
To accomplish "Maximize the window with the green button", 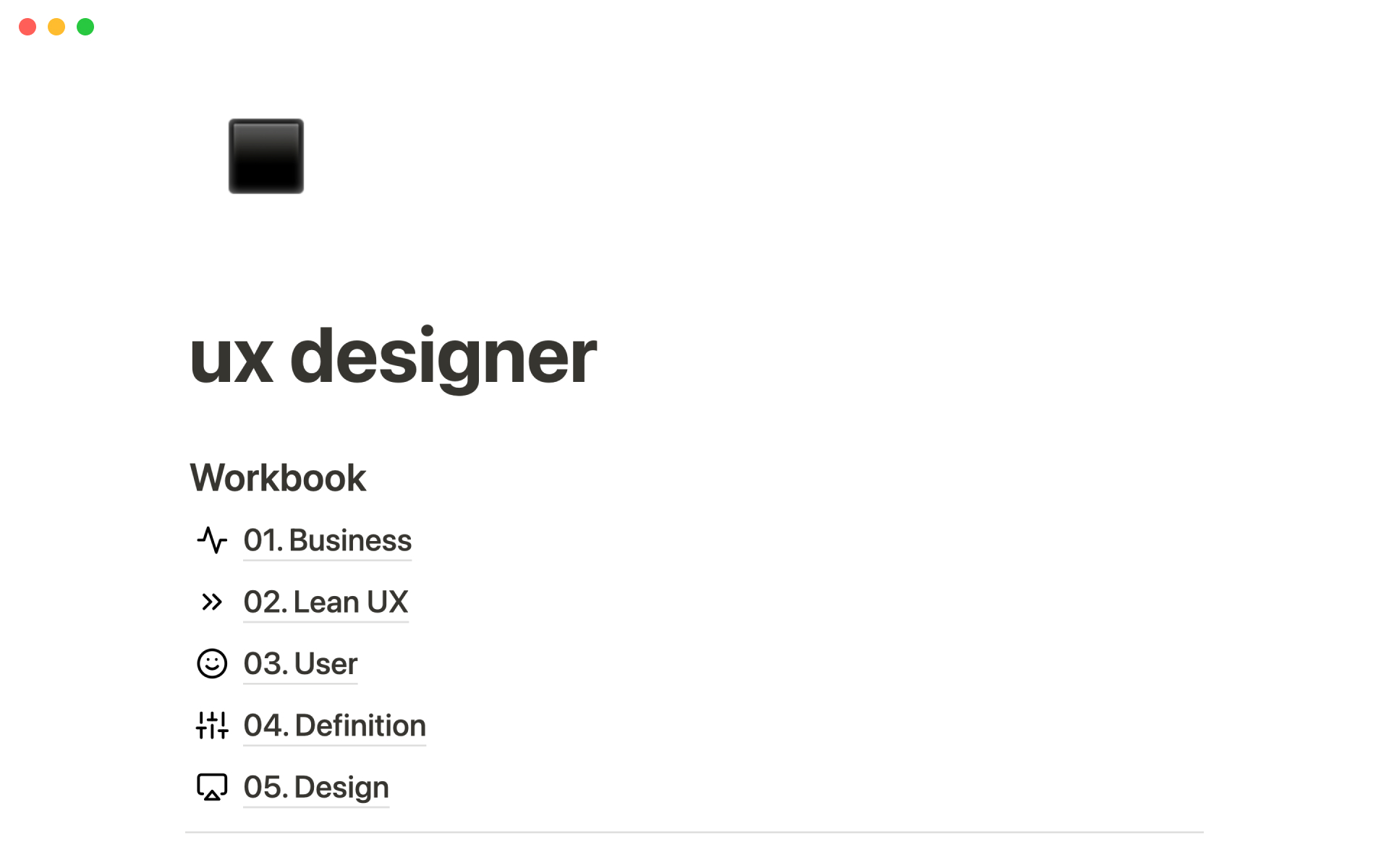I will click(85, 27).
